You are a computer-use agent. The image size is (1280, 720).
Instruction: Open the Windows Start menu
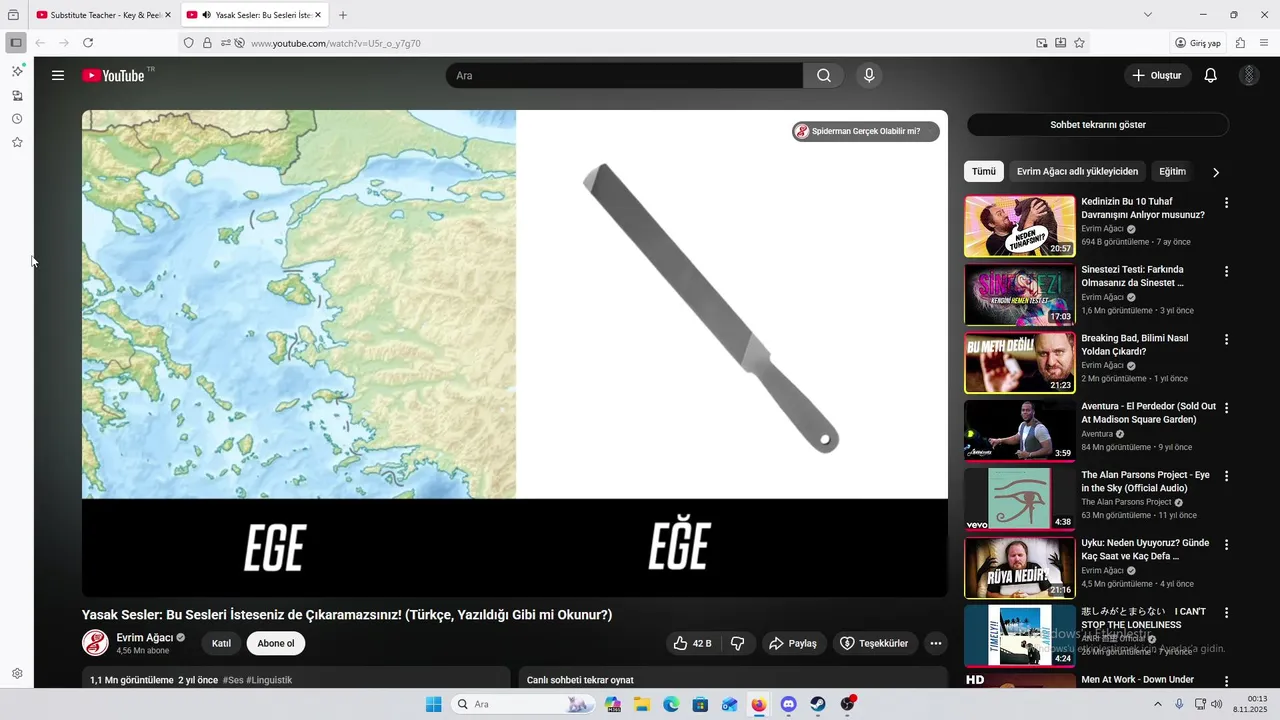pos(433,704)
